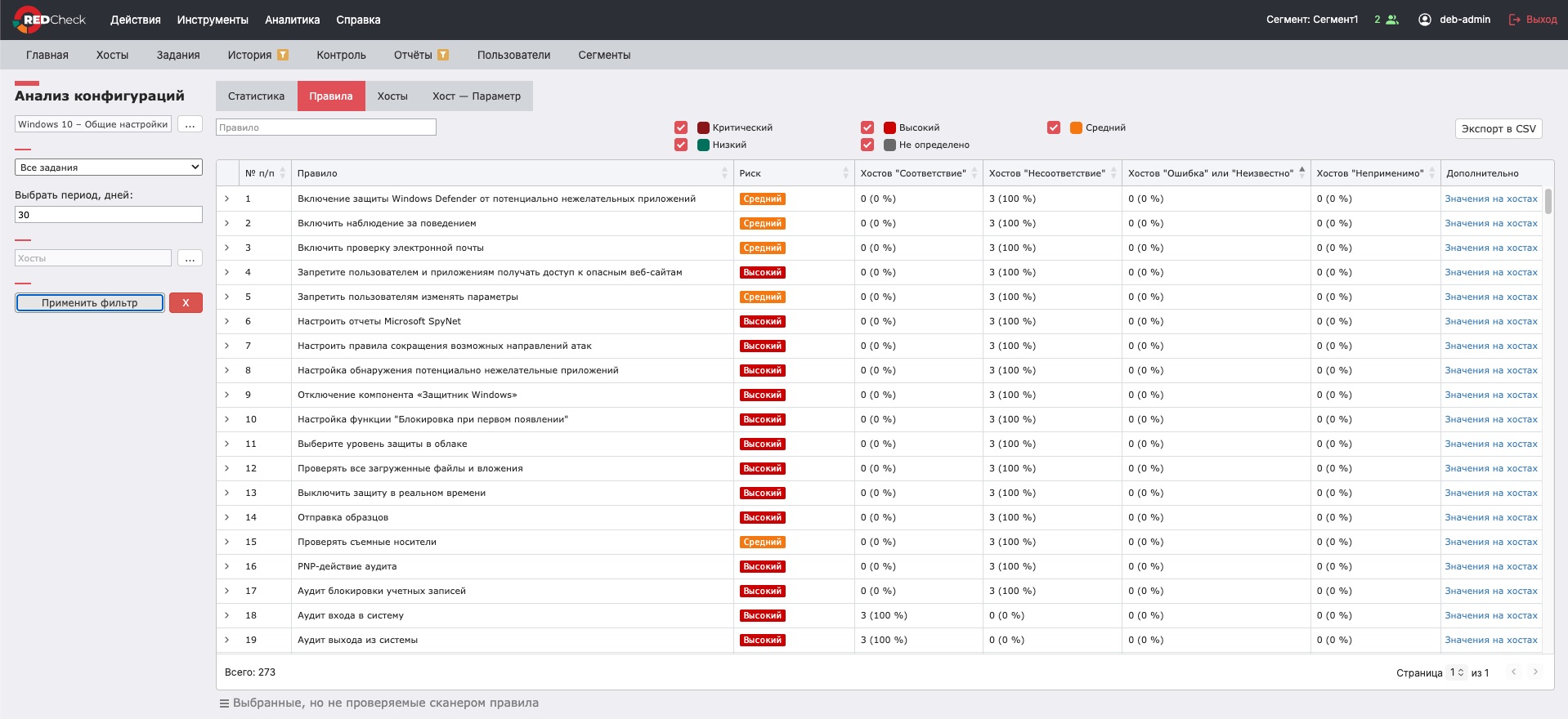Click the deb-admin user profile icon
This screenshot has height=719, width=1568.
[x=1425, y=20]
